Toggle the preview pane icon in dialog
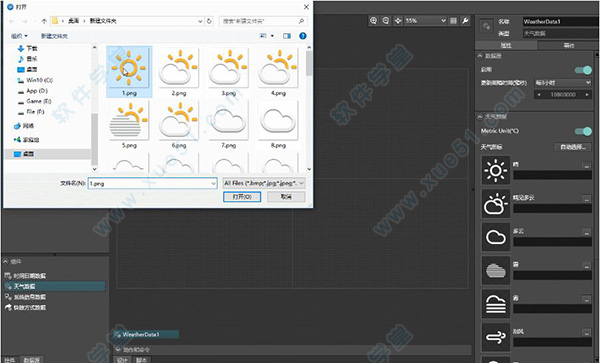Screen dimensions: 600x363 287,36
